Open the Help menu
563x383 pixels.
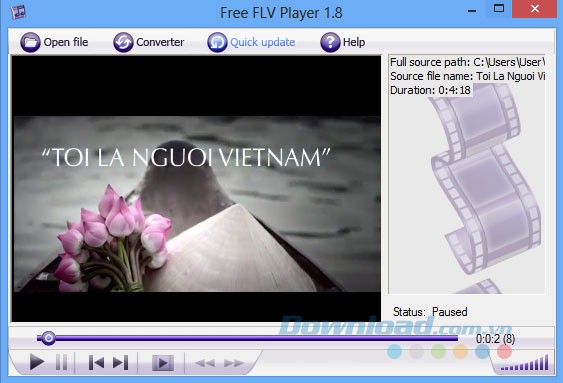pos(343,42)
